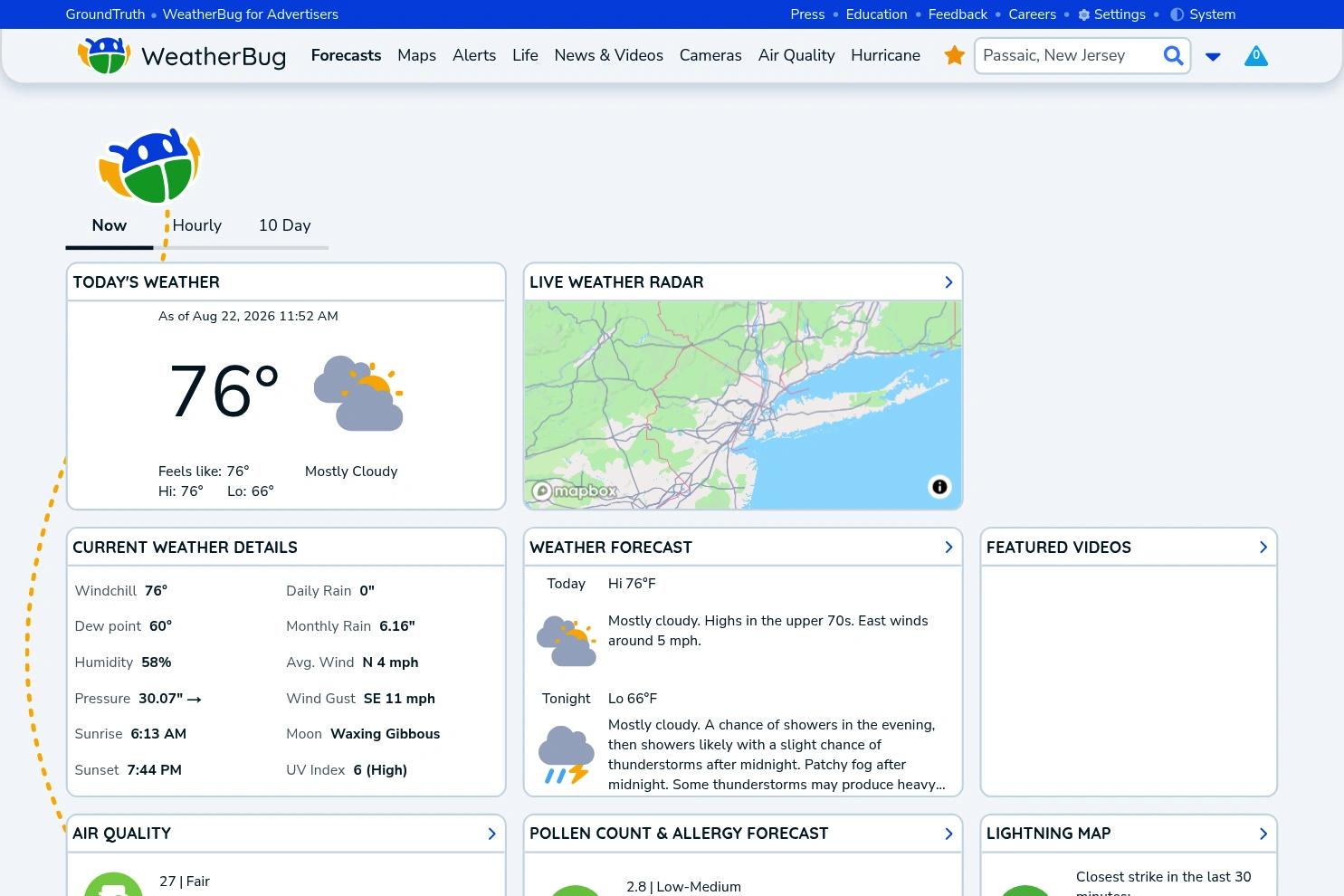
Task: Open the News & Videos menu
Action: tap(608, 55)
